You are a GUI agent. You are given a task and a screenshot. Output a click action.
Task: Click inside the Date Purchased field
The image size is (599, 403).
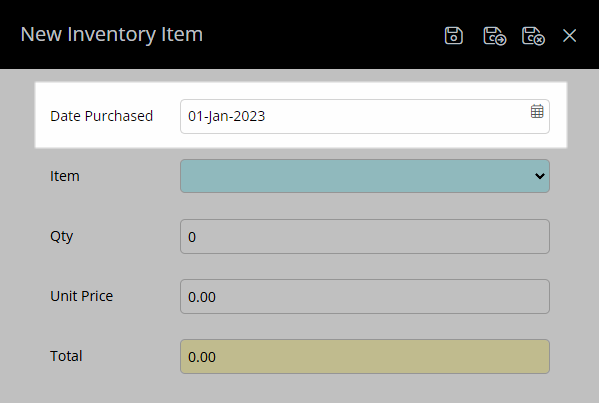[365, 117]
